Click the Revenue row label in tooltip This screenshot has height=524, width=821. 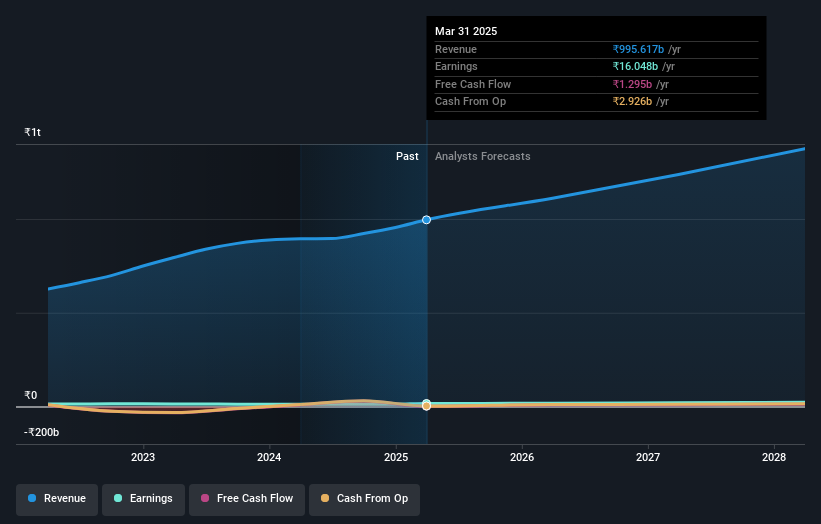pos(456,49)
